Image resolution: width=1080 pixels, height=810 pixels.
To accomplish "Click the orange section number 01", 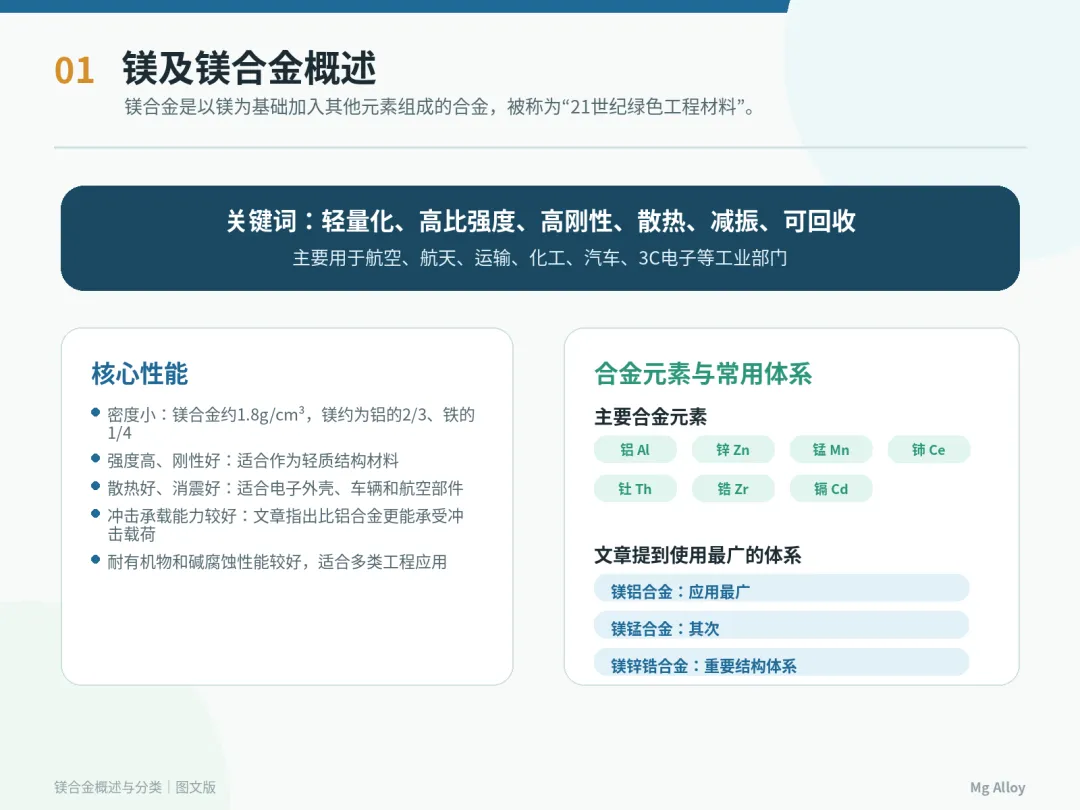I will [x=74, y=71].
